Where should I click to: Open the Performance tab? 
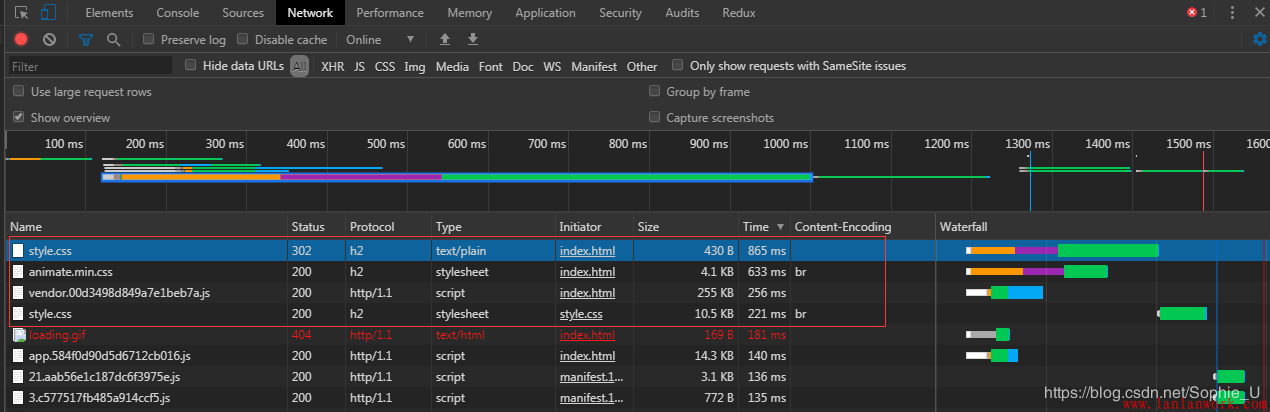click(389, 13)
